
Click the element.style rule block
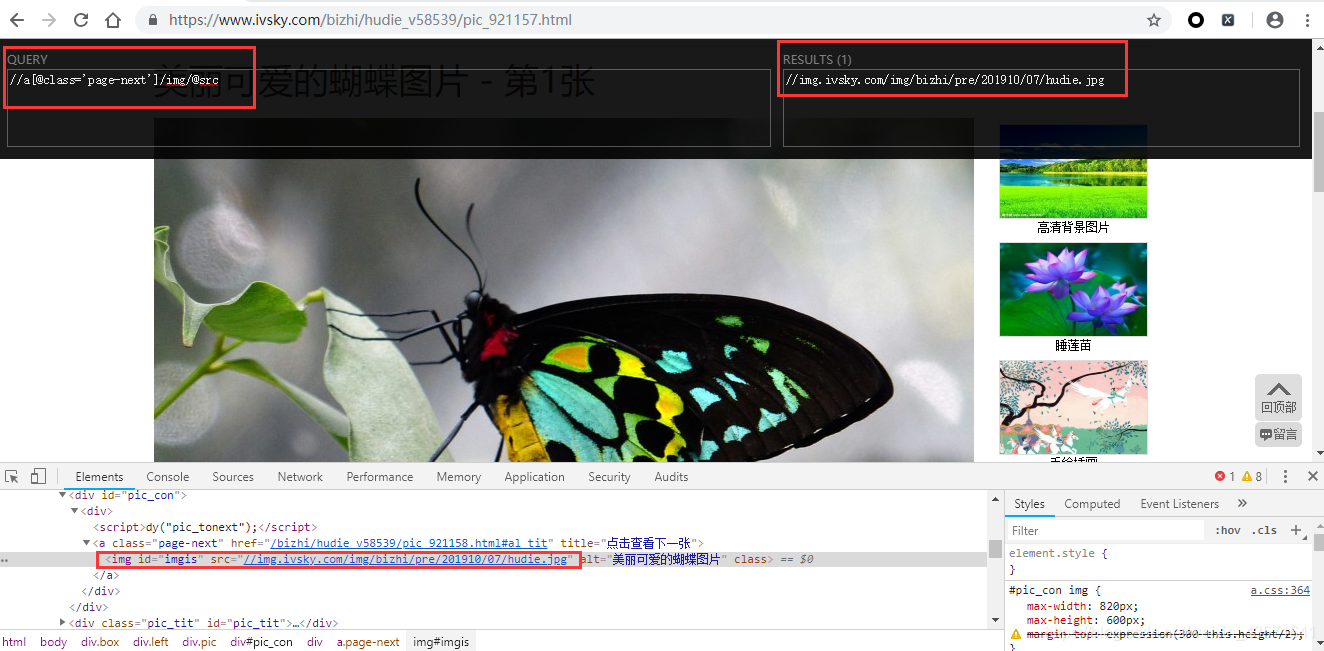coord(1158,560)
